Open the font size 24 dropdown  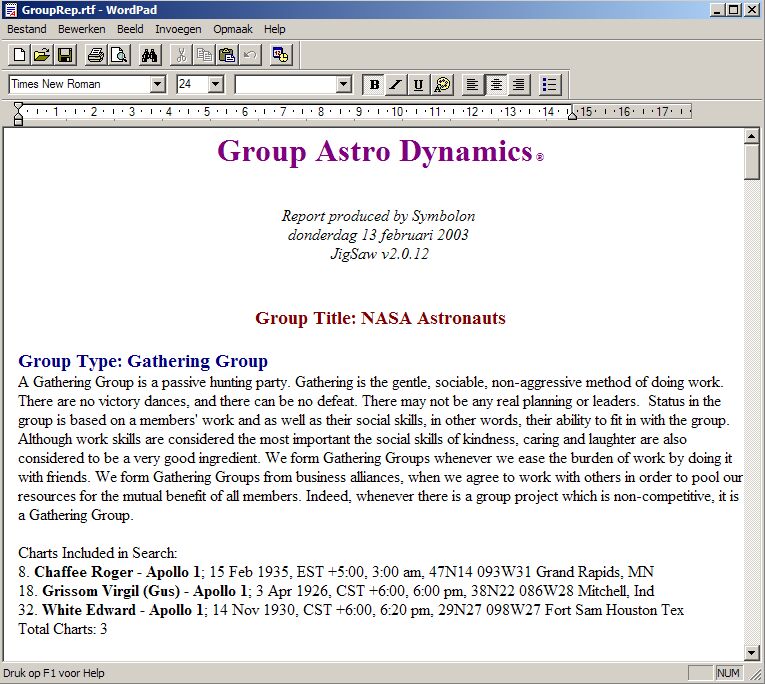tap(215, 85)
